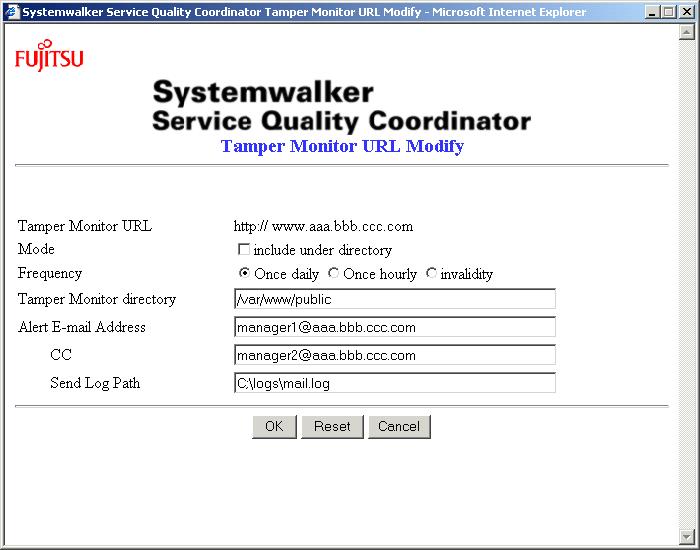The width and height of the screenshot is (700, 550).
Task: Click the 'Mode' label
Action: point(36,249)
